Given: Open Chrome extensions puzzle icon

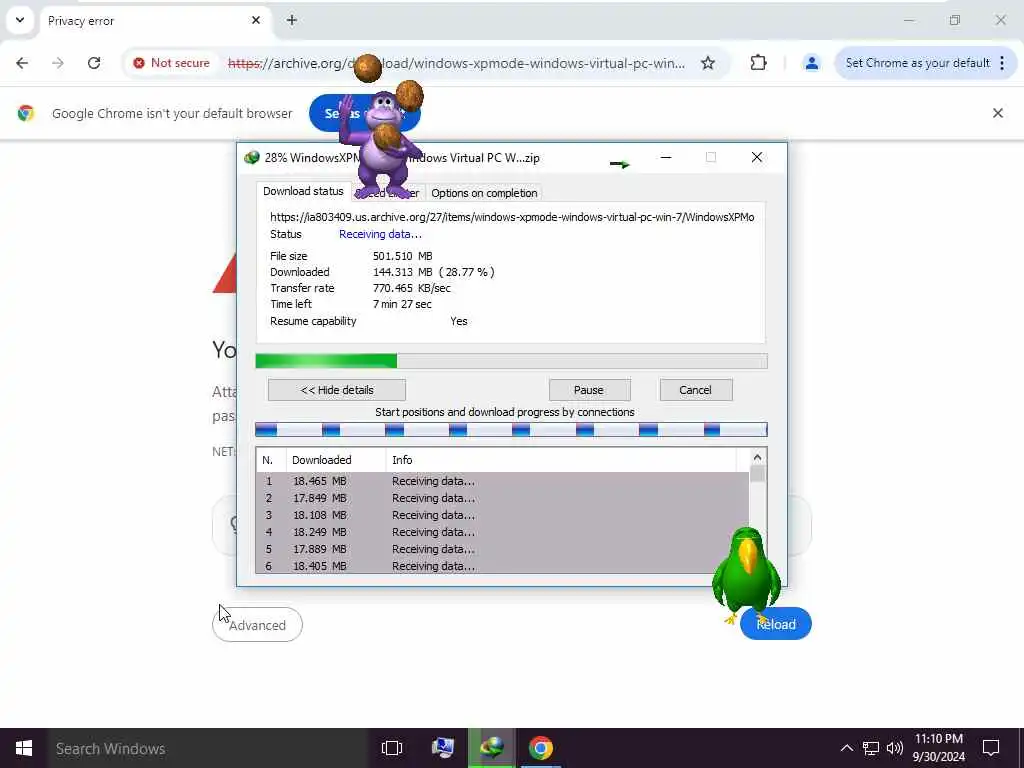Looking at the screenshot, I should [758, 63].
